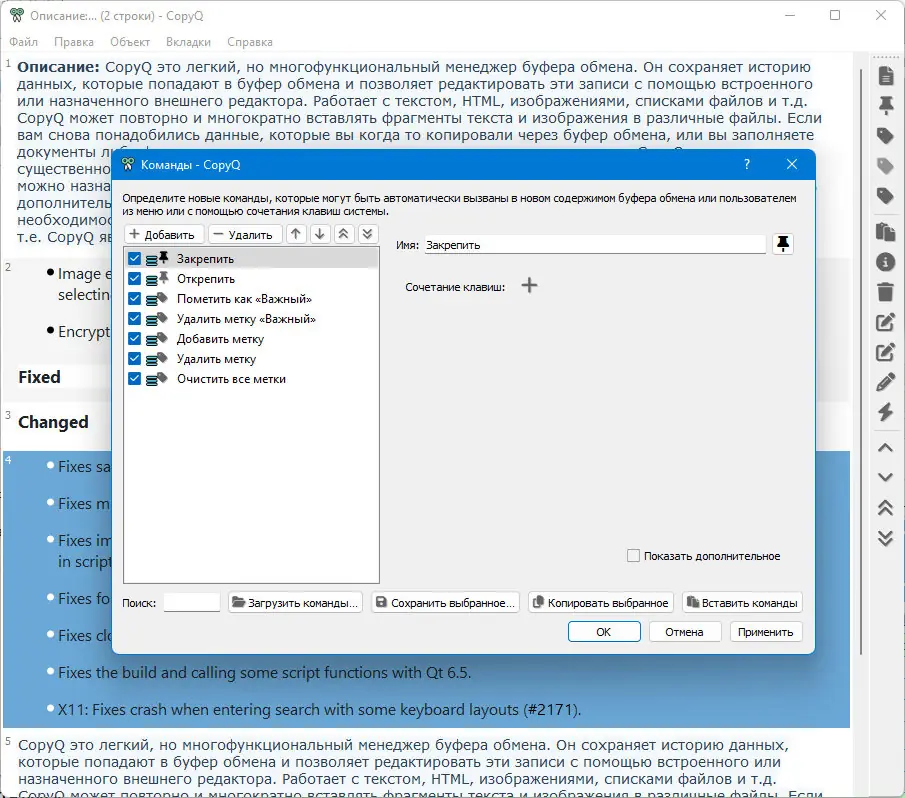Click the single up chevron in sidebar
905x798 pixels.
tap(885, 448)
